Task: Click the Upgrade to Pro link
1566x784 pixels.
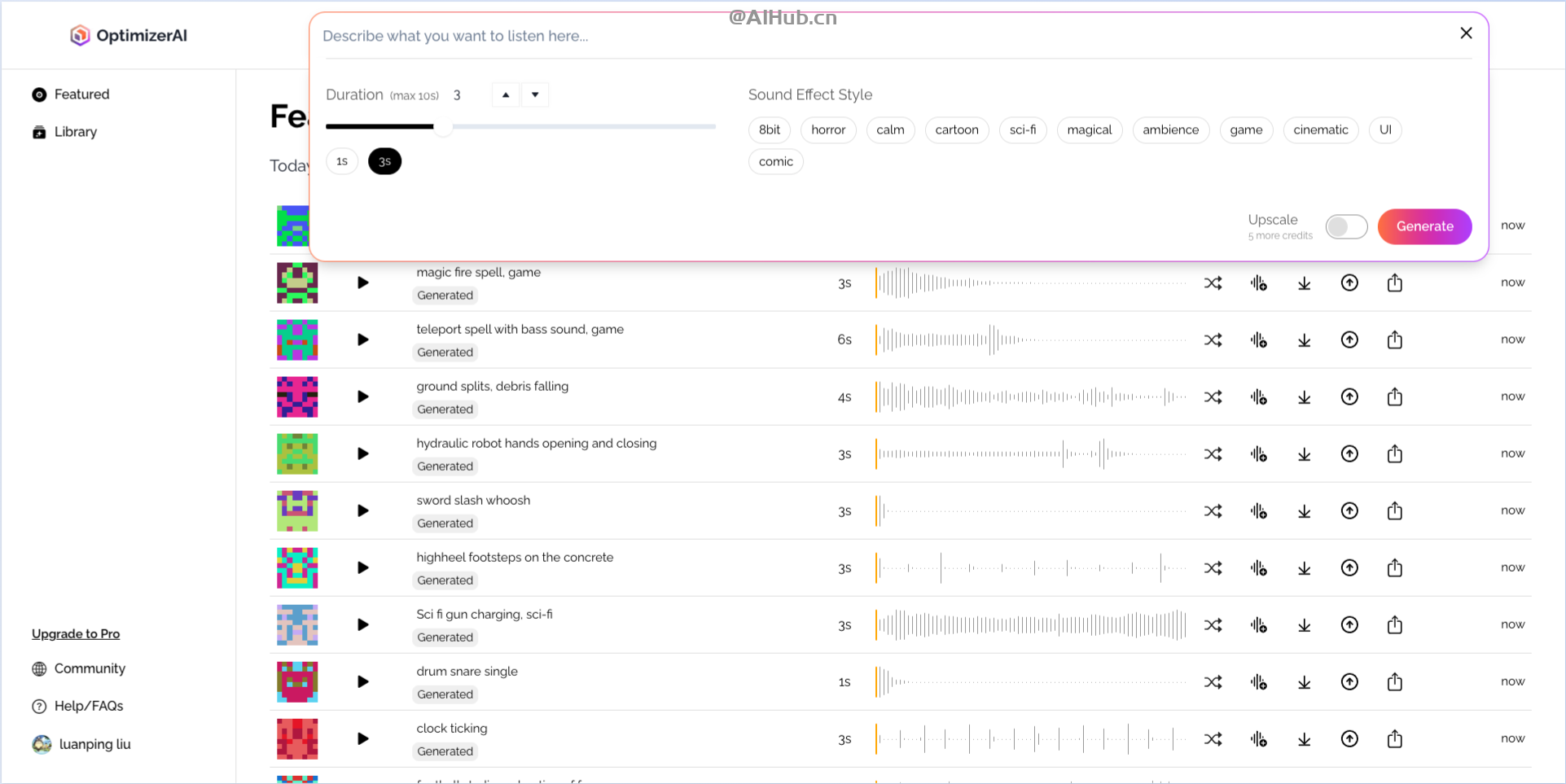Action: (76, 634)
